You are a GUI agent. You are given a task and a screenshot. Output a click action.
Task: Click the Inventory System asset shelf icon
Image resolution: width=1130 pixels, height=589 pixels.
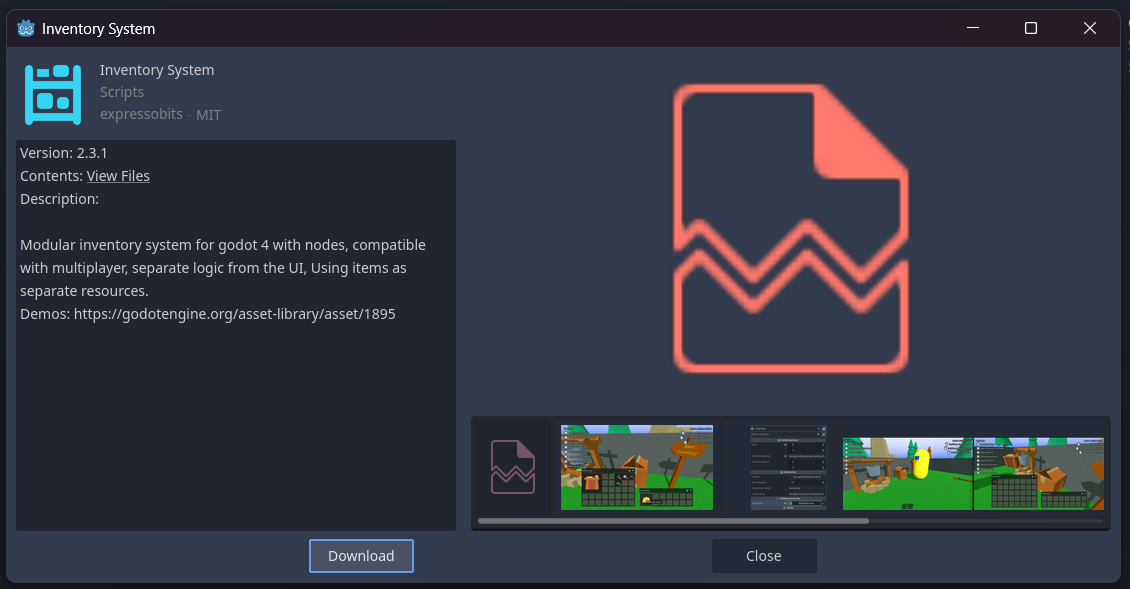[53, 94]
